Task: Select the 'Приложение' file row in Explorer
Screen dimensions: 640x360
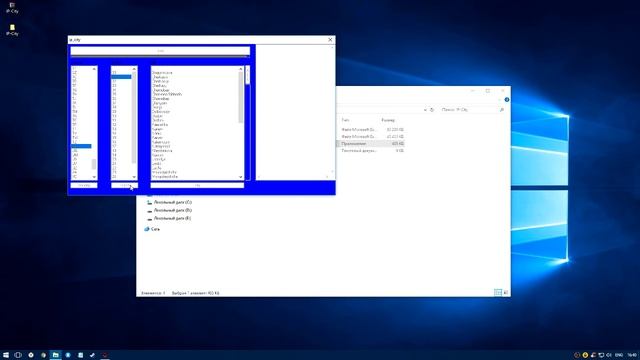Action: pyautogui.click(x=371, y=144)
